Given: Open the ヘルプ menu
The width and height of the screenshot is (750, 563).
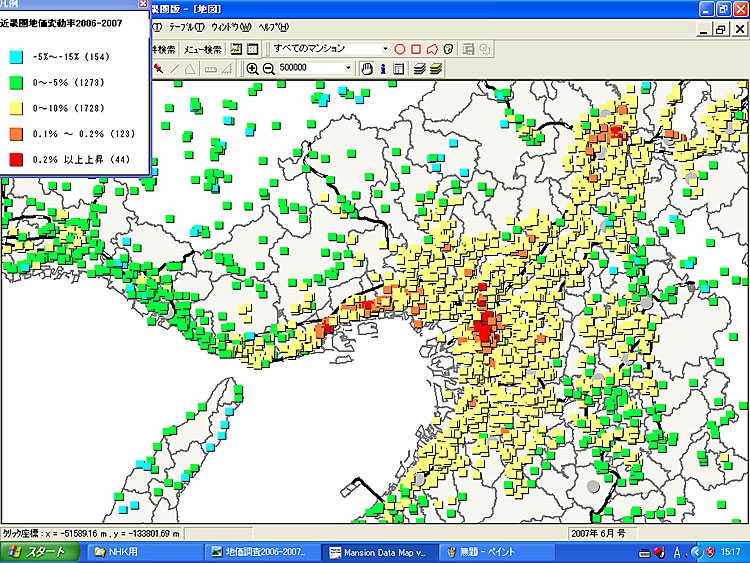Looking at the screenshot, I should click(x=272, y=27).
